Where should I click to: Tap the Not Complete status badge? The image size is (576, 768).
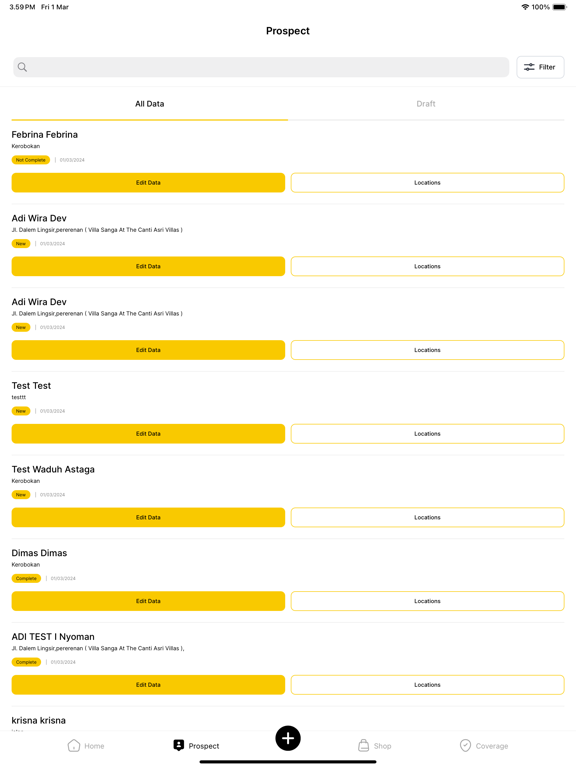(x=31, y=160)
